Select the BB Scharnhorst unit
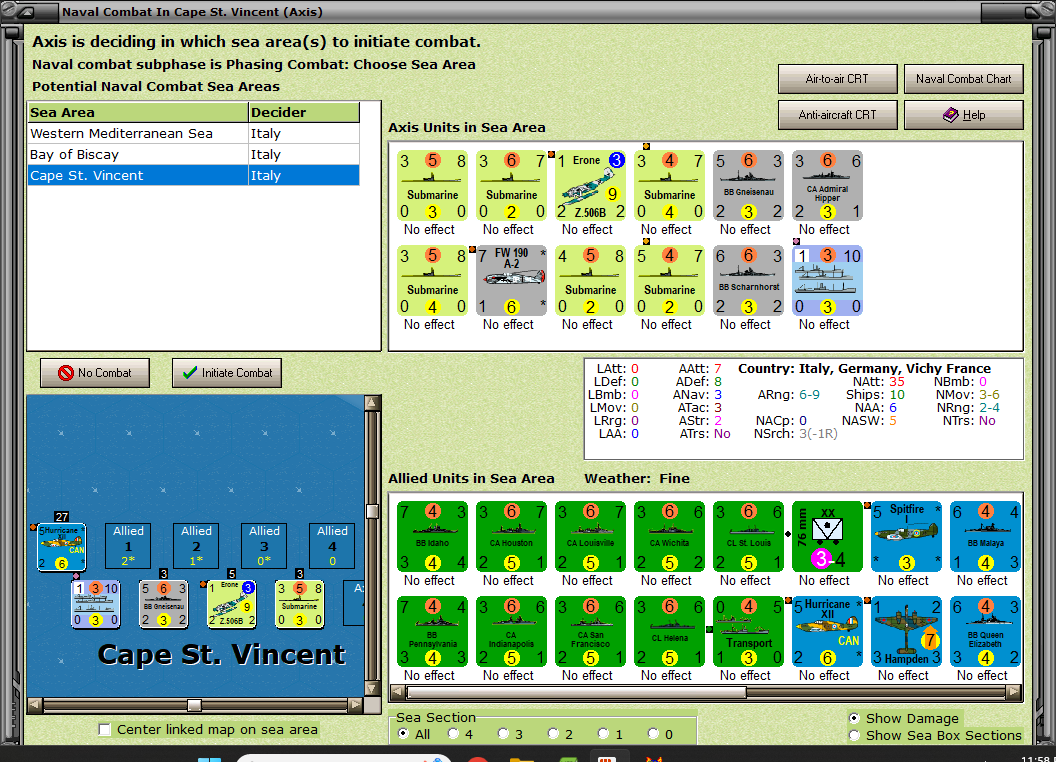The height and width of the screenshot is (762, 1056). (x=748, y=280)
